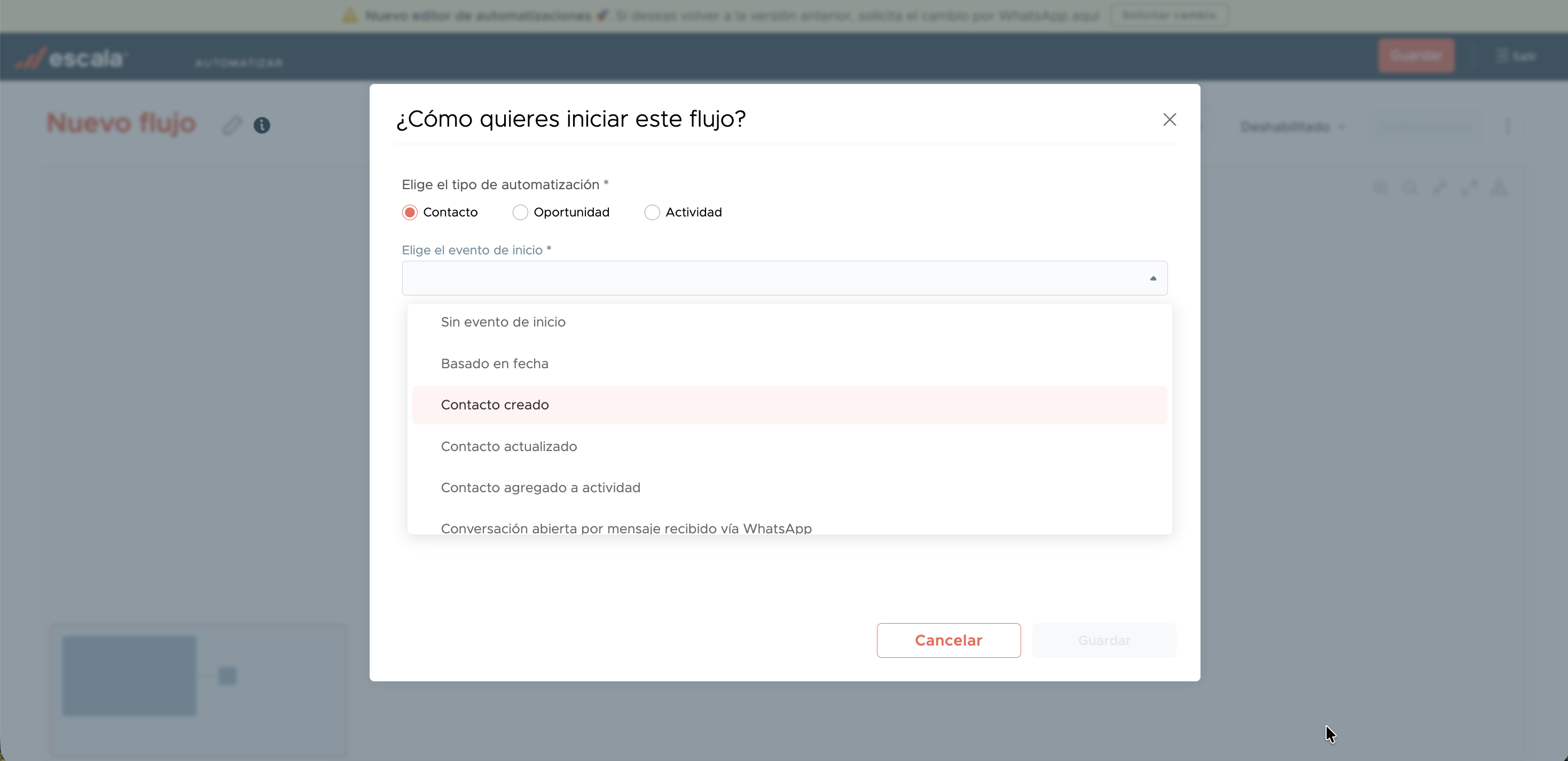Click the pencil edit icon next to title

click(x=232, y=126)
